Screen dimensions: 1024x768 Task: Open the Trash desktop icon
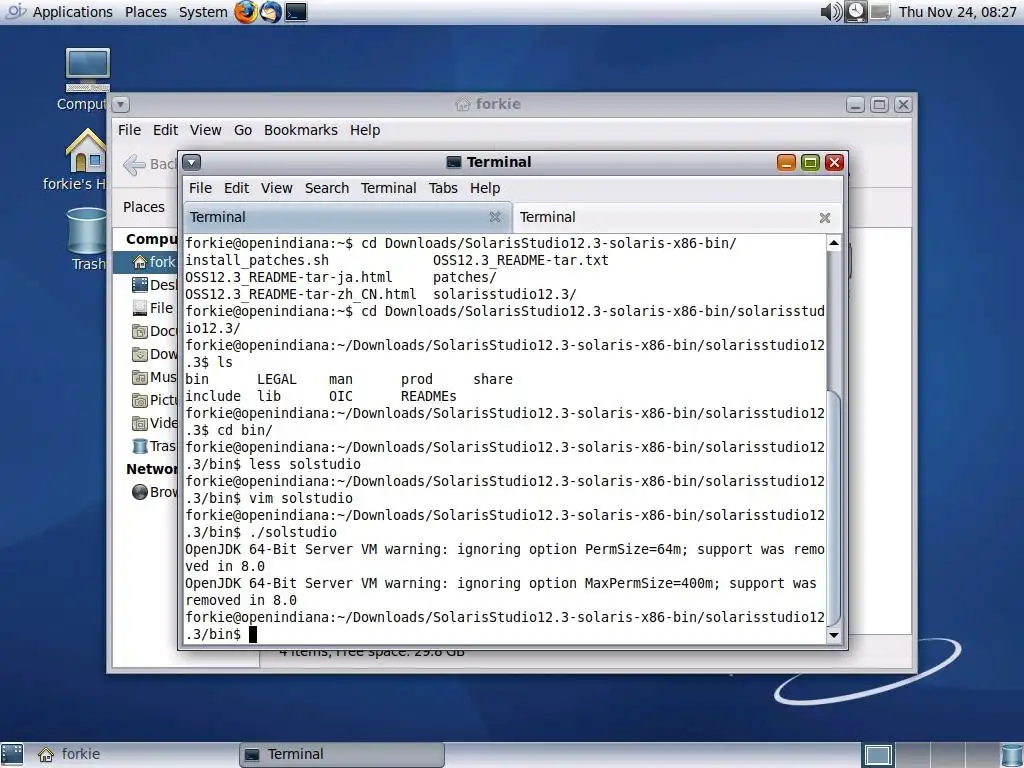[88, 239]
